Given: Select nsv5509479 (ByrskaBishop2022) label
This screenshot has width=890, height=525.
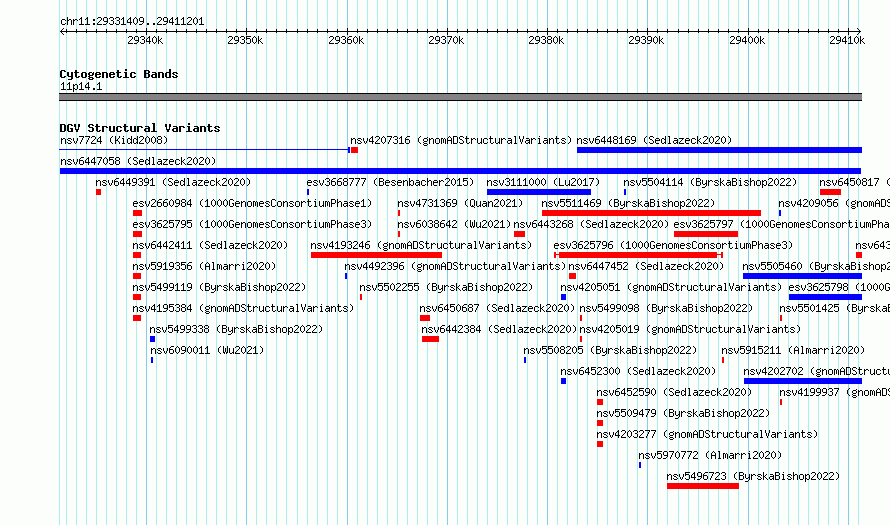Looking at the screenshot, I should tap(683, 413).
